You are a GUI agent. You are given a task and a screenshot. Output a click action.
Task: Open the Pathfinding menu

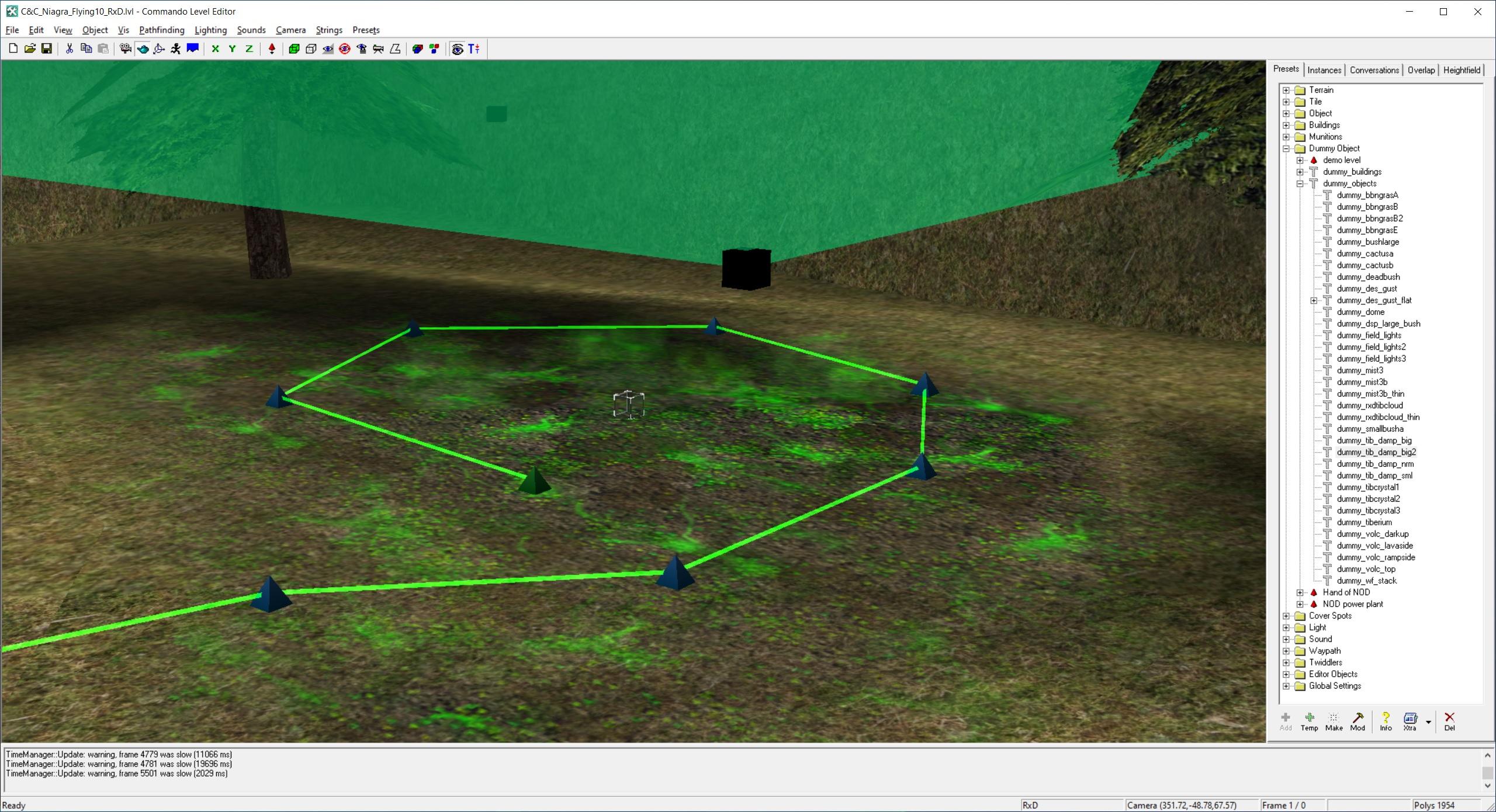[x=161, y=30]
